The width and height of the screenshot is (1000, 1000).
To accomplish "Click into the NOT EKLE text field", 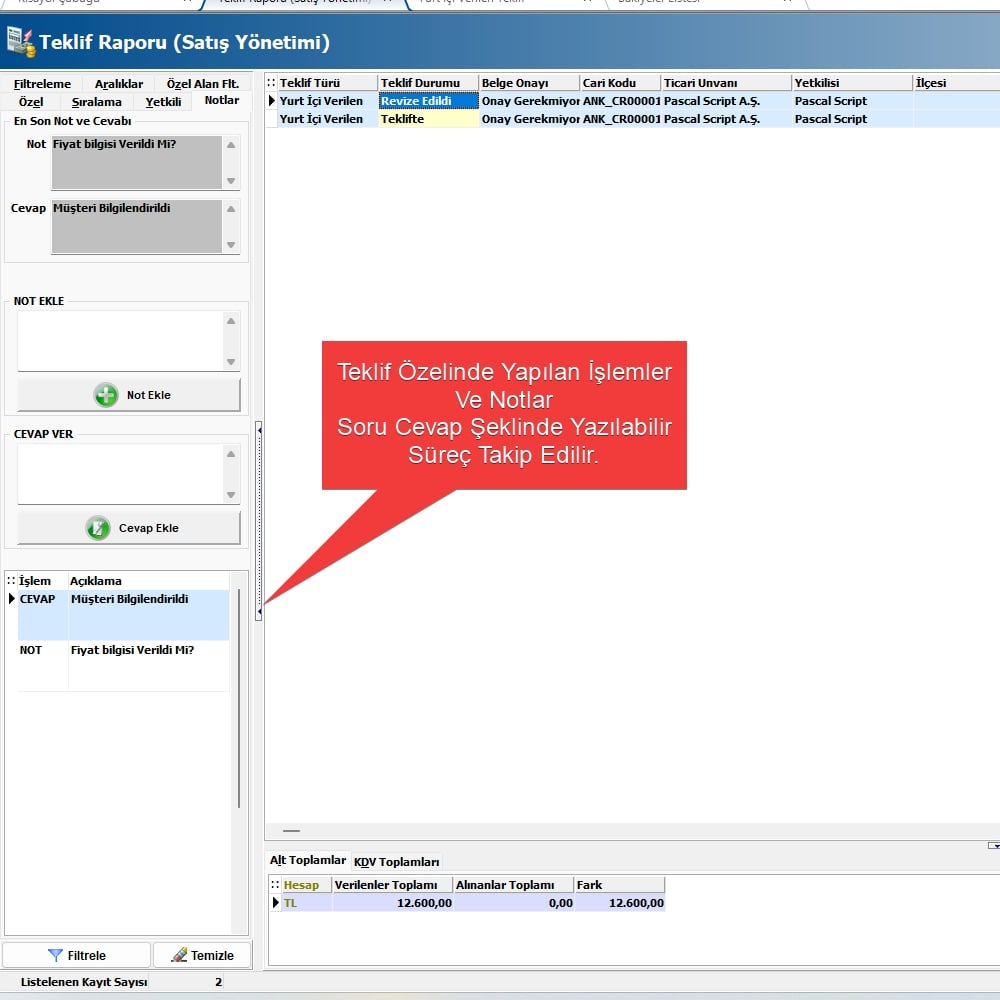I will (119, 341).
